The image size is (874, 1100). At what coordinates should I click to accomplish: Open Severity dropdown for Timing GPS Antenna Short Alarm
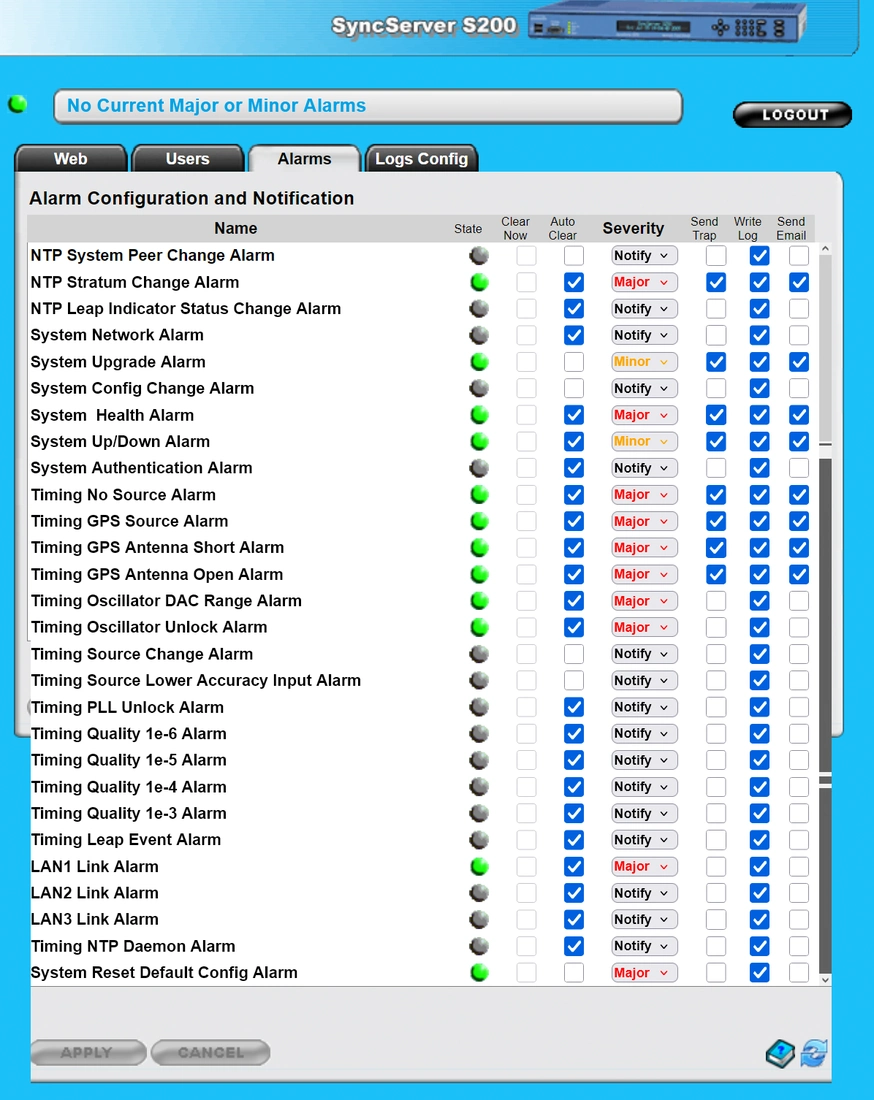644,548
